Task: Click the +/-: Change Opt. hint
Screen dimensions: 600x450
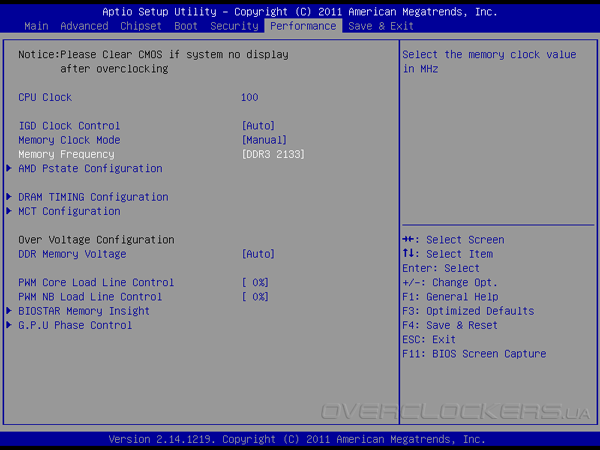Action: [450, 283]
